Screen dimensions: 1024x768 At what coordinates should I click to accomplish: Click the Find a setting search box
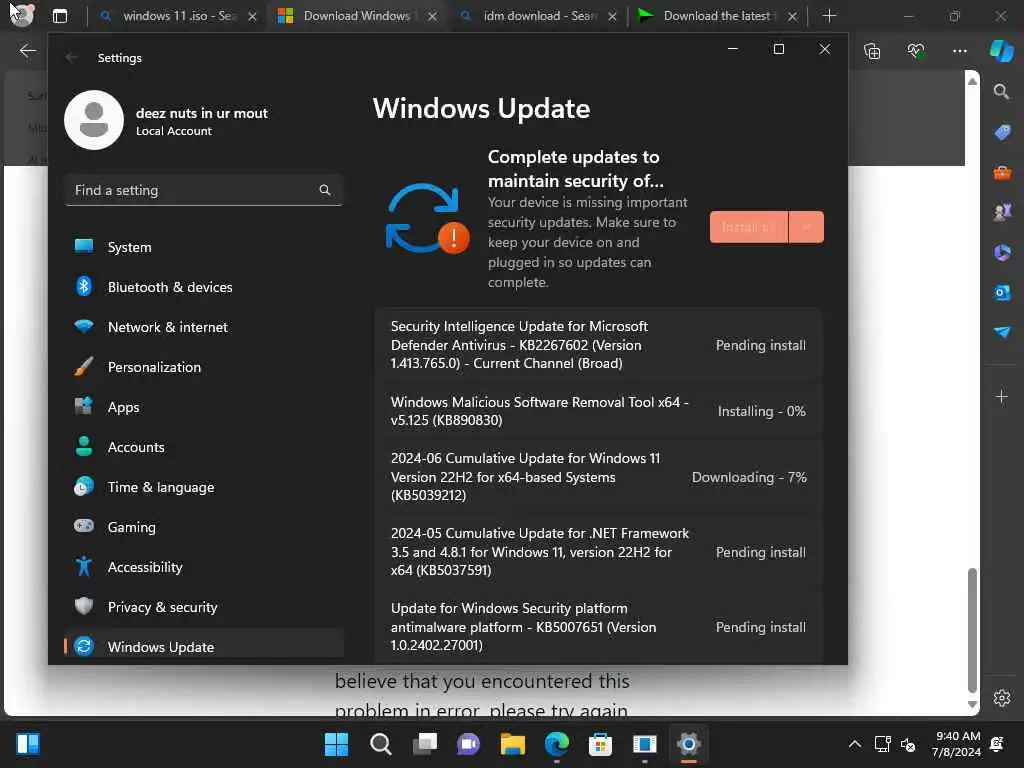pos(204,190)
